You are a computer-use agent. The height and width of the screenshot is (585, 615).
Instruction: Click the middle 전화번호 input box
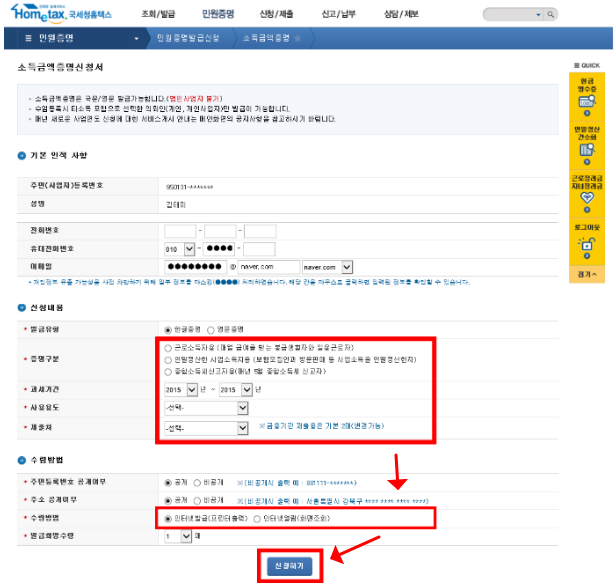220,231
